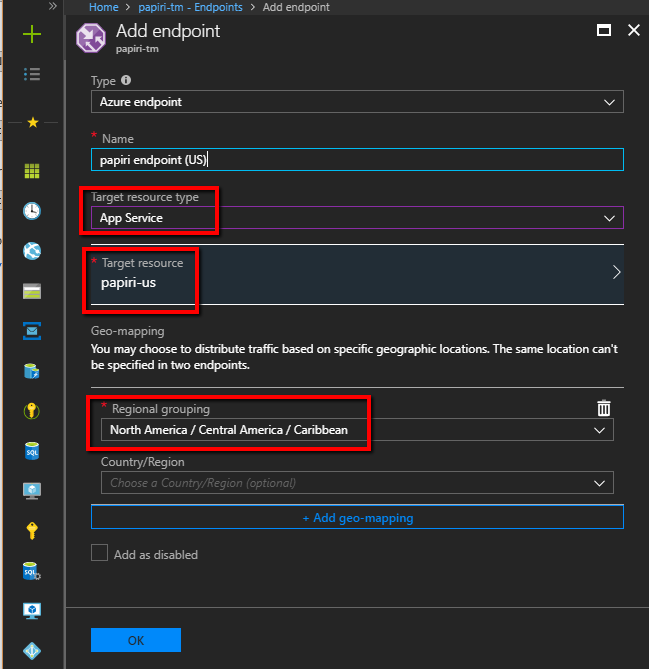Open the Country/Region optional dropdown

[357, 483]
